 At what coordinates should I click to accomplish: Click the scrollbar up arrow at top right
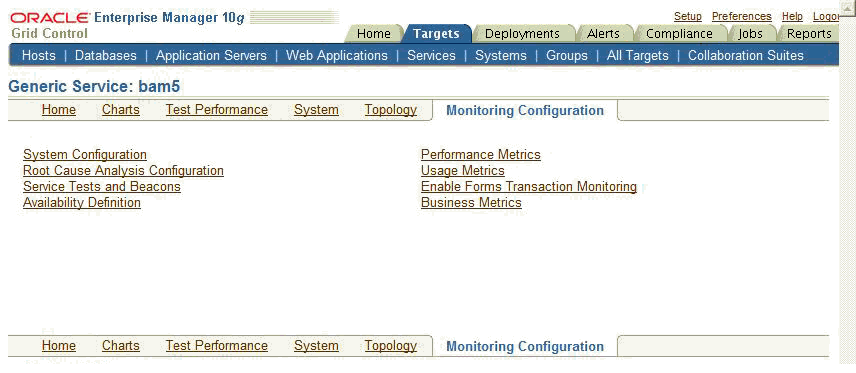848,5
